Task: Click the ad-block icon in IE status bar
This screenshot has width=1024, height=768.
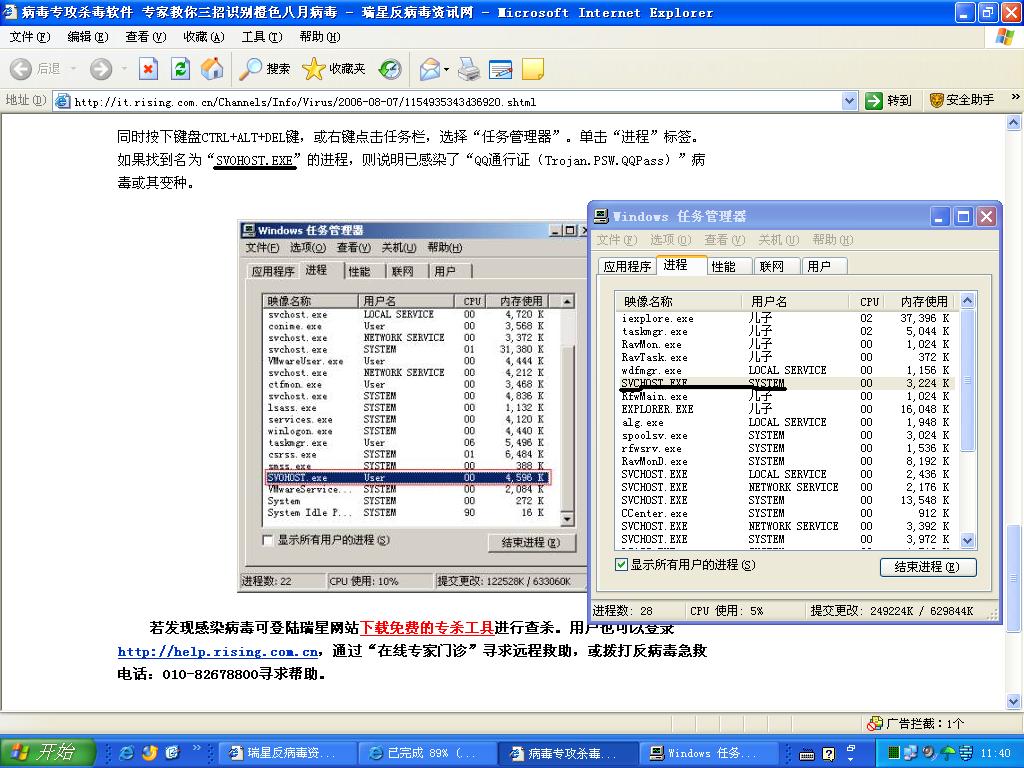Action: 875,723
